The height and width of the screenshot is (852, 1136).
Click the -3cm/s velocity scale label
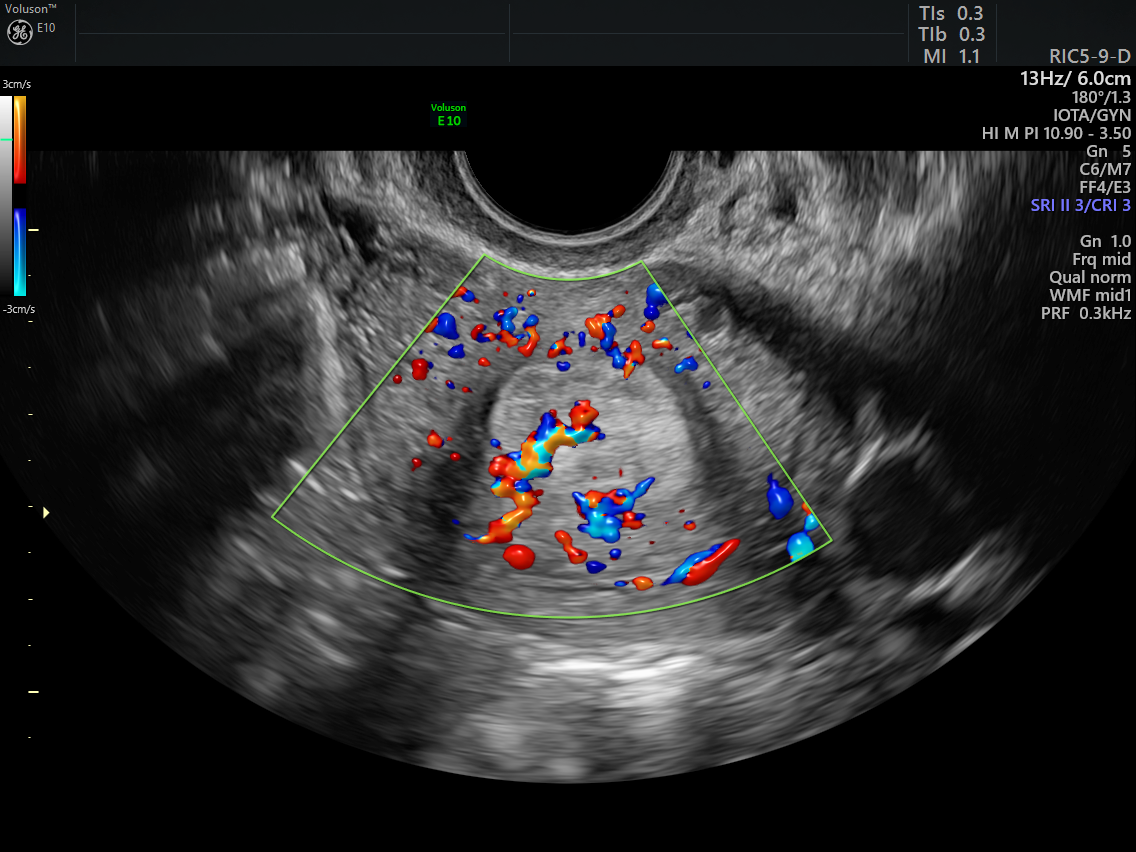[x=17, y=308]
